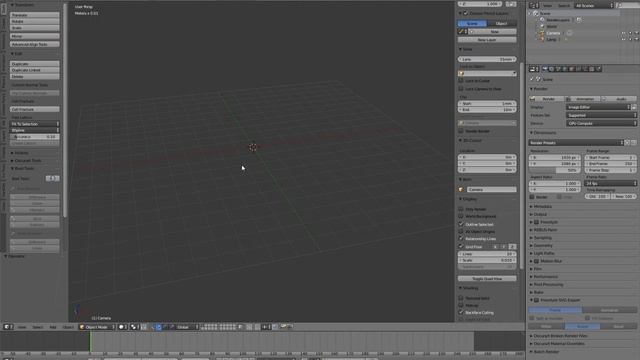Toggle Camera selectability arrow in outliner
This screenshot has height=360, width=640.
point(630,33)
